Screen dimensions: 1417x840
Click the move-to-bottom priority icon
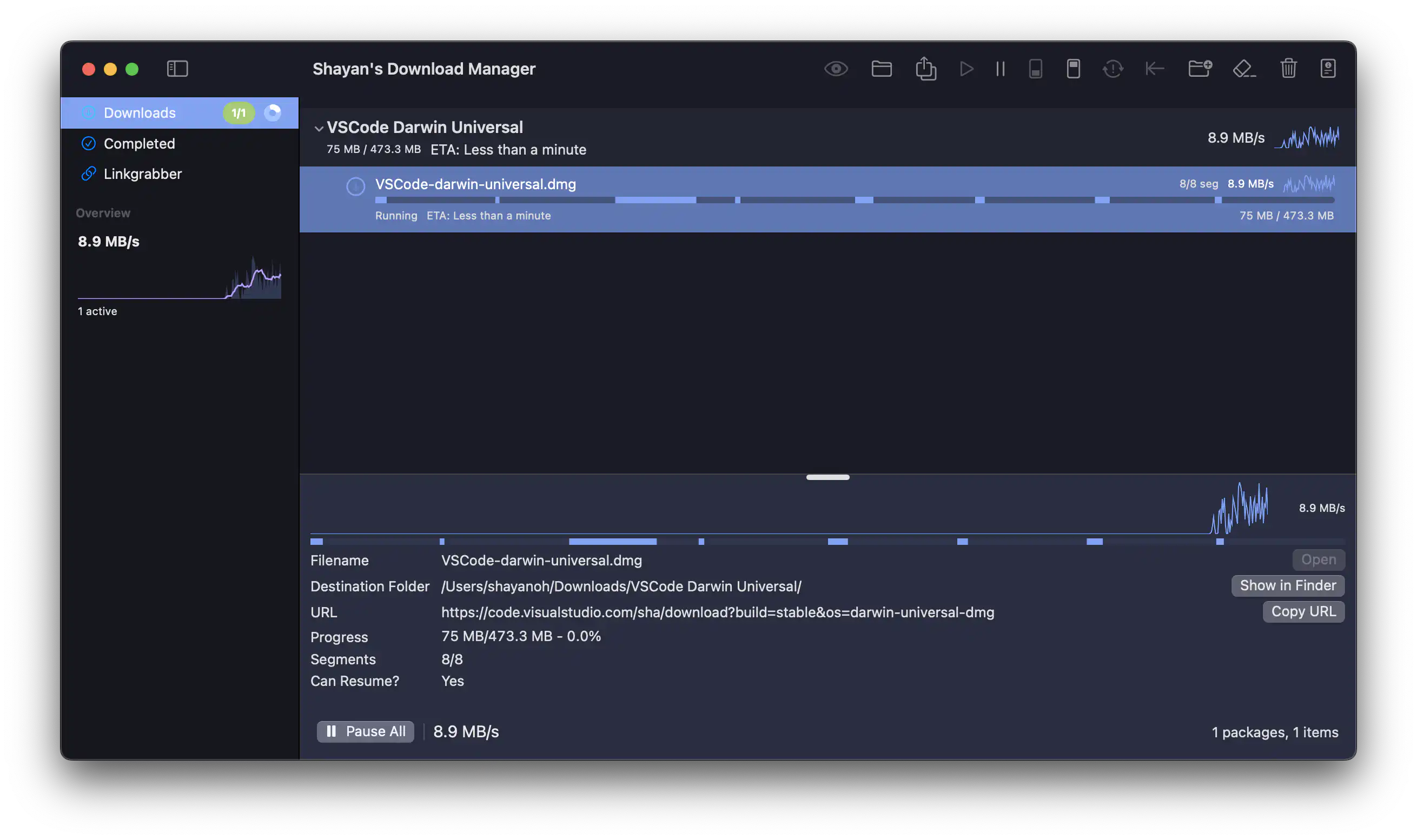(x=1035, y=69)
